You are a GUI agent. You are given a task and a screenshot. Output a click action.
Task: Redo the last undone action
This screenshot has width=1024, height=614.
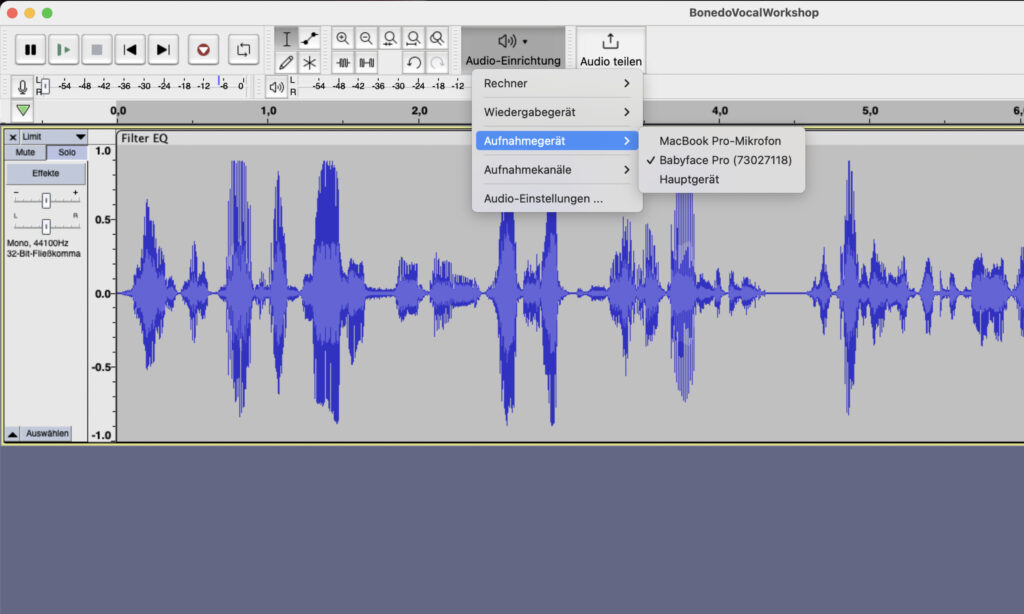437,63
